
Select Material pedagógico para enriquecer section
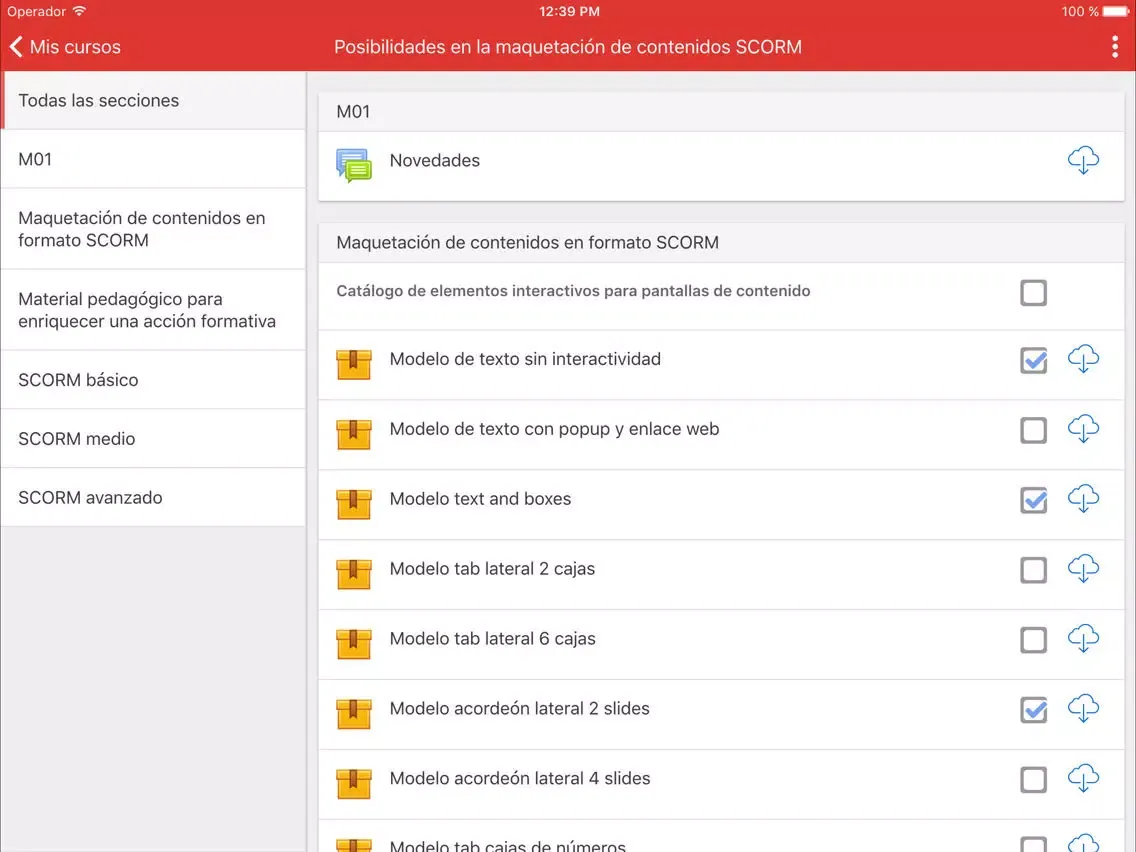coord(147,310)
